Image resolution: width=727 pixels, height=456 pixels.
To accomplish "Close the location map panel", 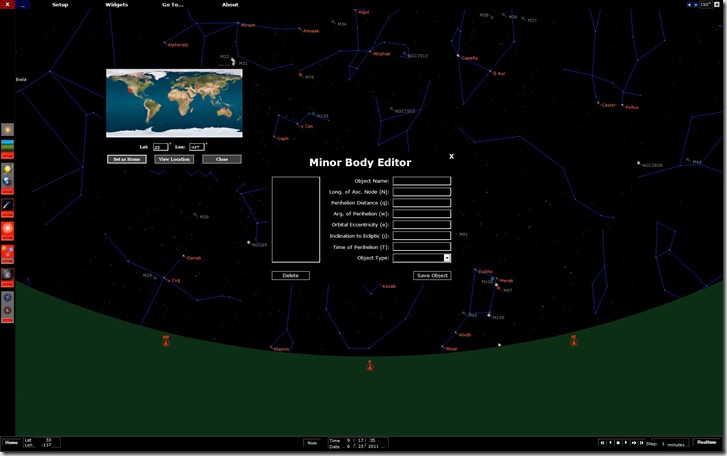I will coord(222,159).
